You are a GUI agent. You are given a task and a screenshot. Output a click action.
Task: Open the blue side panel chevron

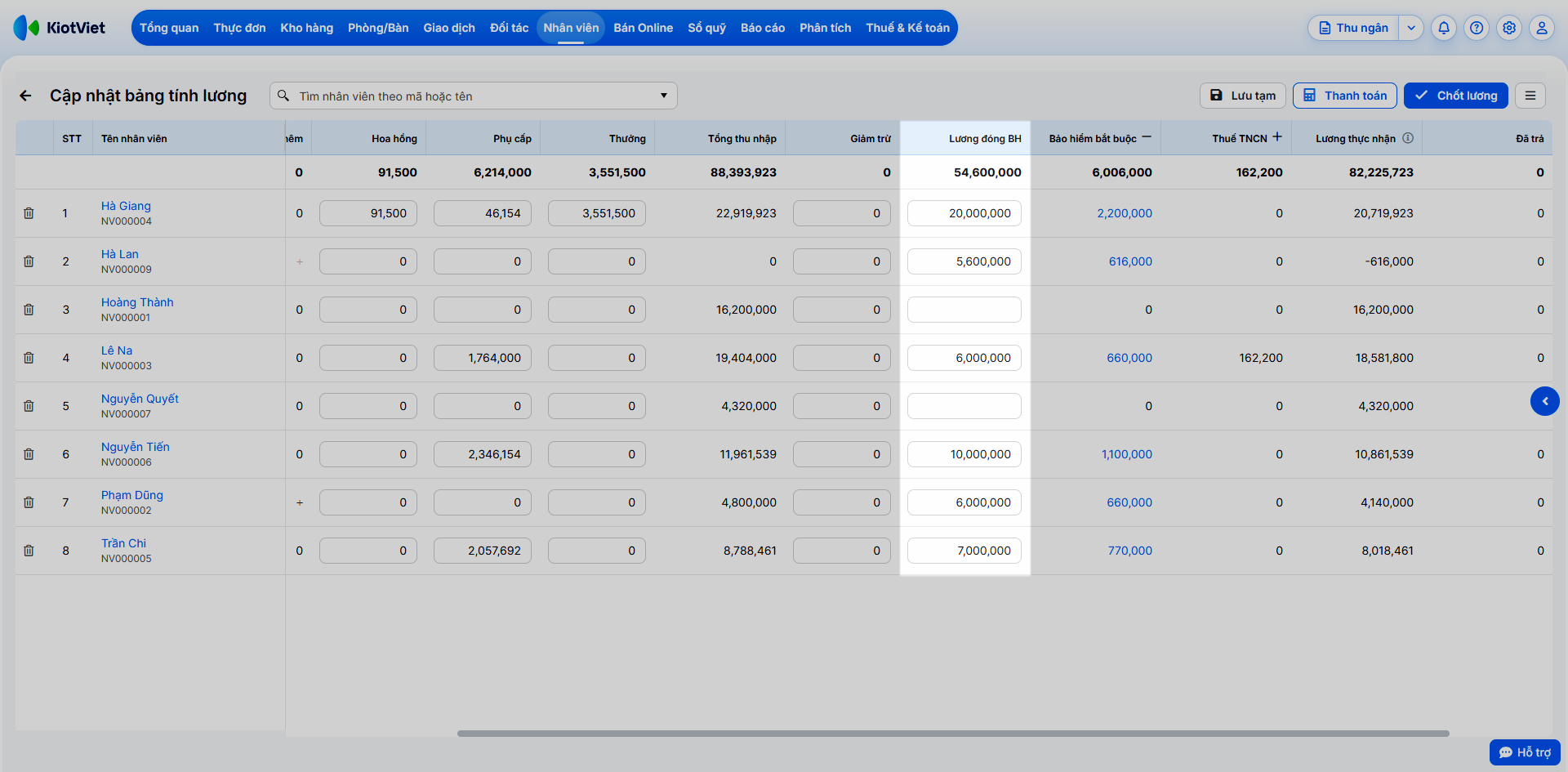click(x=1545, y=401)
